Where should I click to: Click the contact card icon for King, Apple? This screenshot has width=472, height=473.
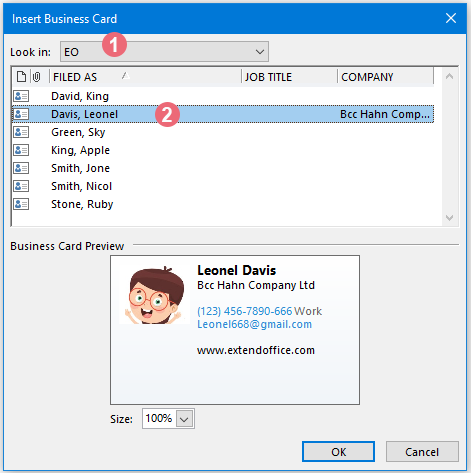(21, 150)
